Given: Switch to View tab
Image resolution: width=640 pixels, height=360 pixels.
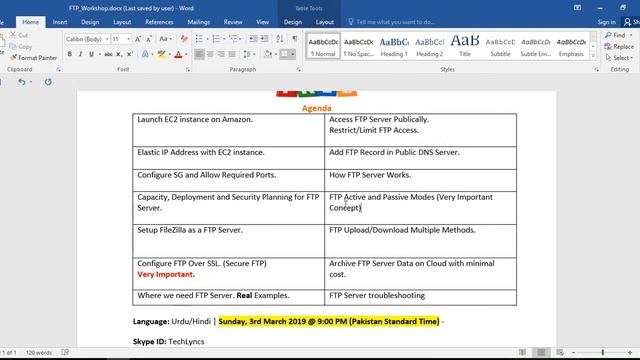Looking at the screenshot, I should tap(262, 22).
